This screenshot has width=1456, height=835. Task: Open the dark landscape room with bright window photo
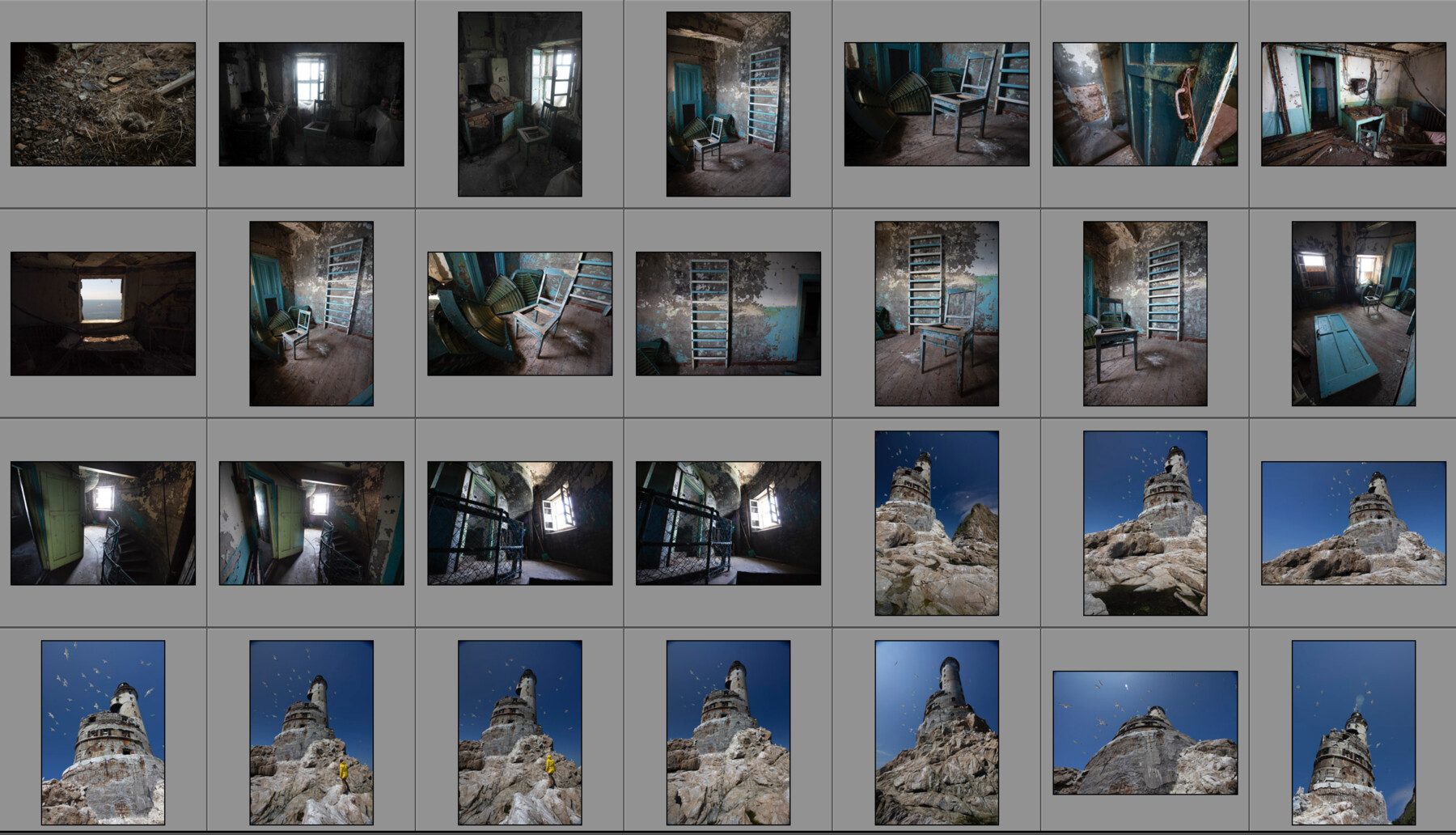pos(311,104)
